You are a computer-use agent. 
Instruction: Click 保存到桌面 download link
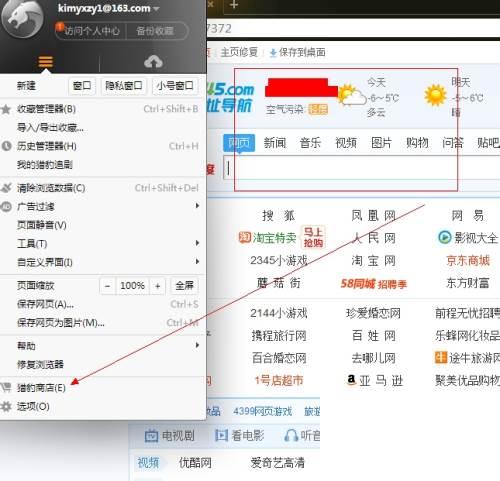(x=298, y=52)
